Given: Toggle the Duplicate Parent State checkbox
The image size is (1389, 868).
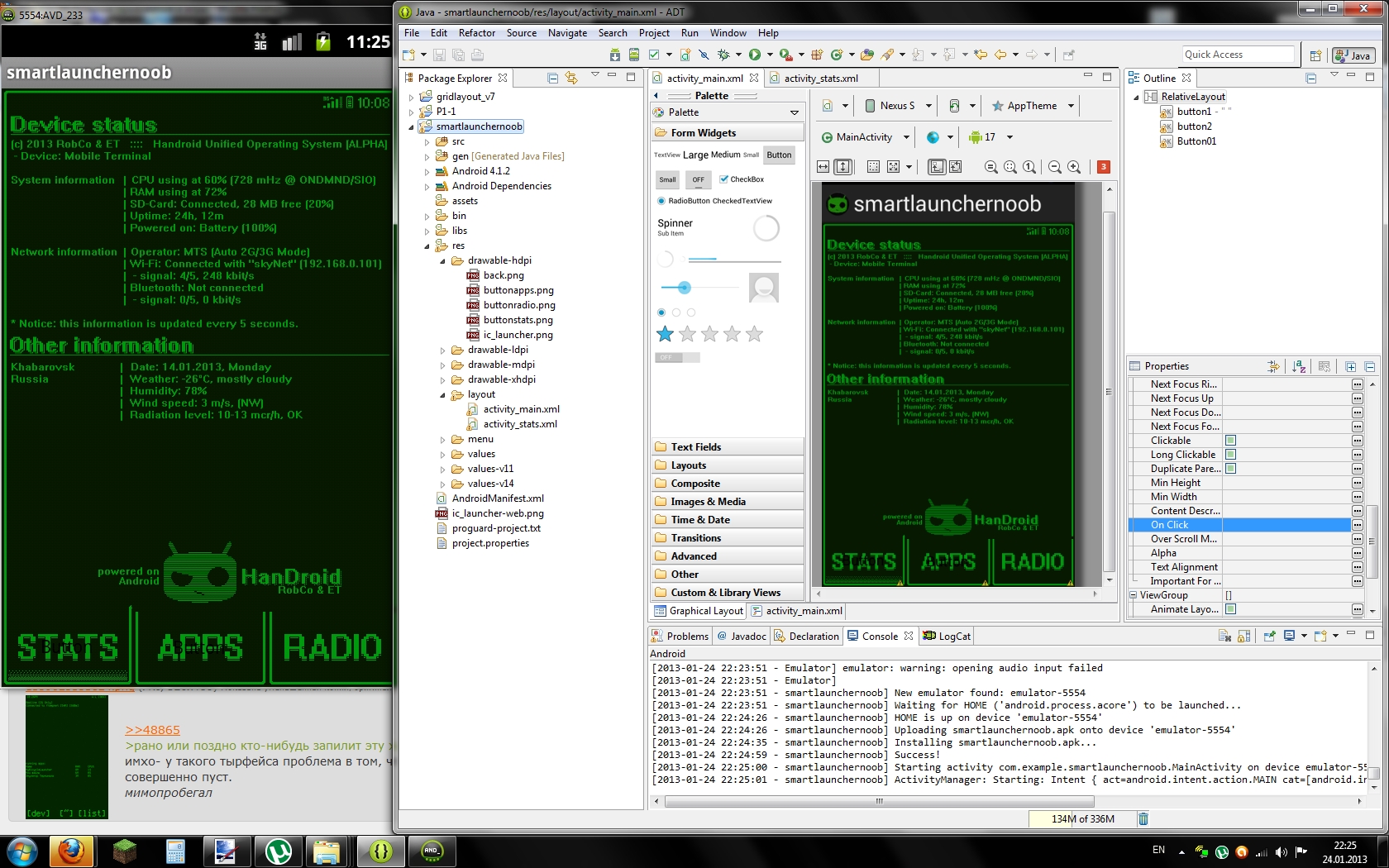Looking at the screenshot, I should pyautogui.click(x=1230, y=469).
